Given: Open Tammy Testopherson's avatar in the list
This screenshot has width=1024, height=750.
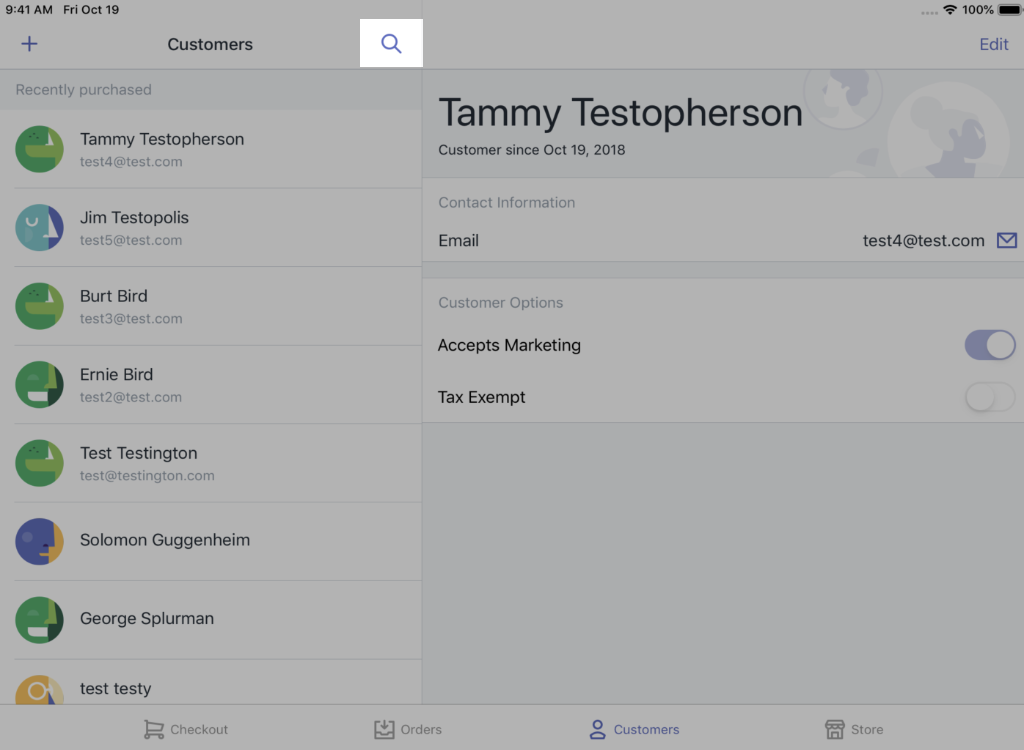Looking at the screenshot, I should [x=39, y=149].
